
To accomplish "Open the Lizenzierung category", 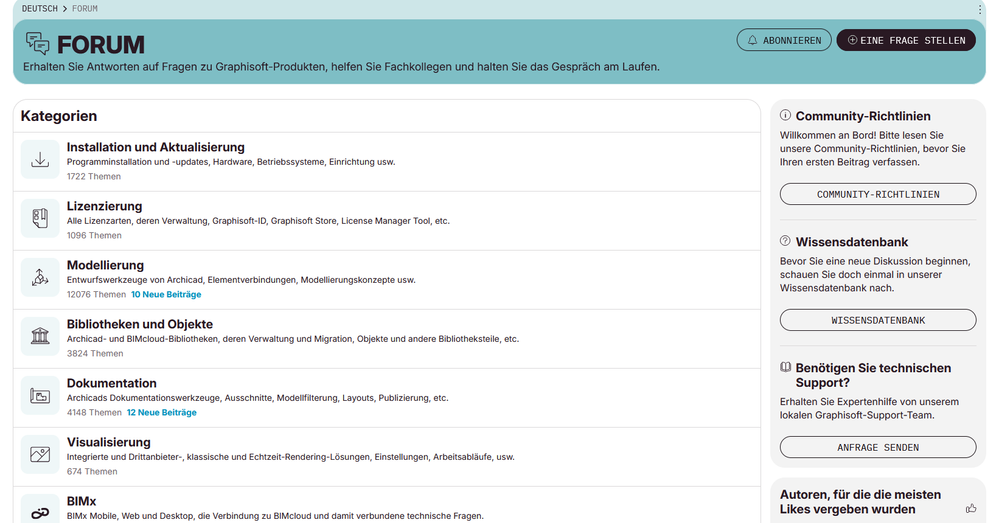I will point(104,206).
